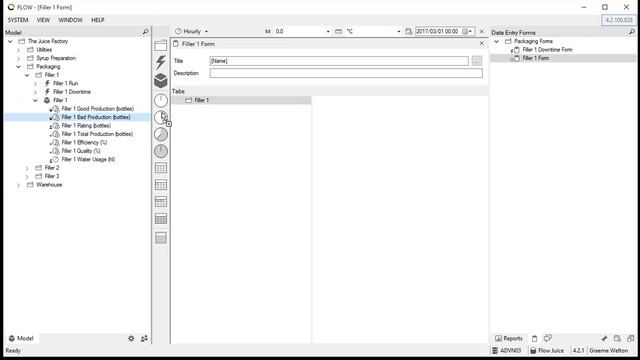The width and height of the screenshot is (640, 360).
Task: Select the lightning bolt event icon in toolbox
Action: [161, 62]
